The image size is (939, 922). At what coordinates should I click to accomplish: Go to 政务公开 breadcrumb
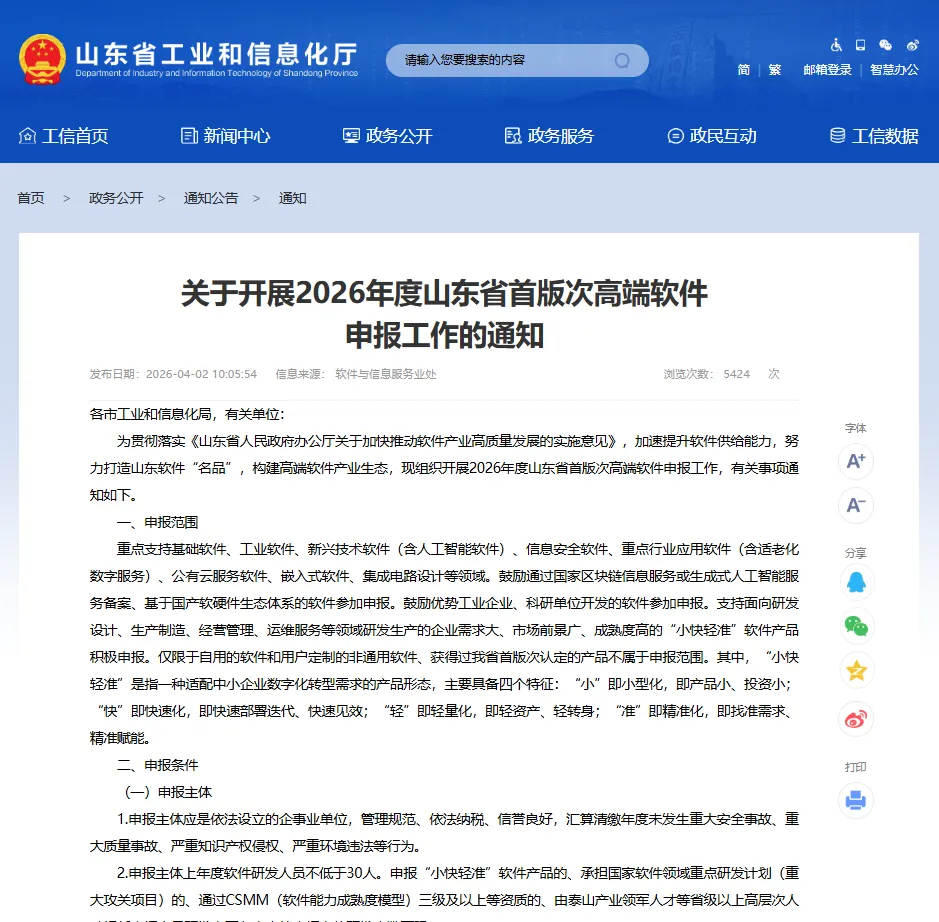click(x=116, y=198)
